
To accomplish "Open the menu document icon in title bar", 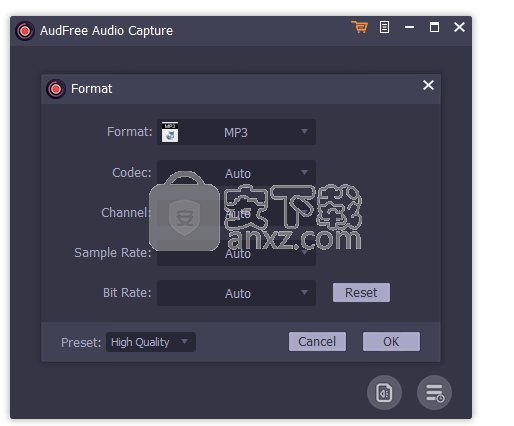I will coord(384,27).
